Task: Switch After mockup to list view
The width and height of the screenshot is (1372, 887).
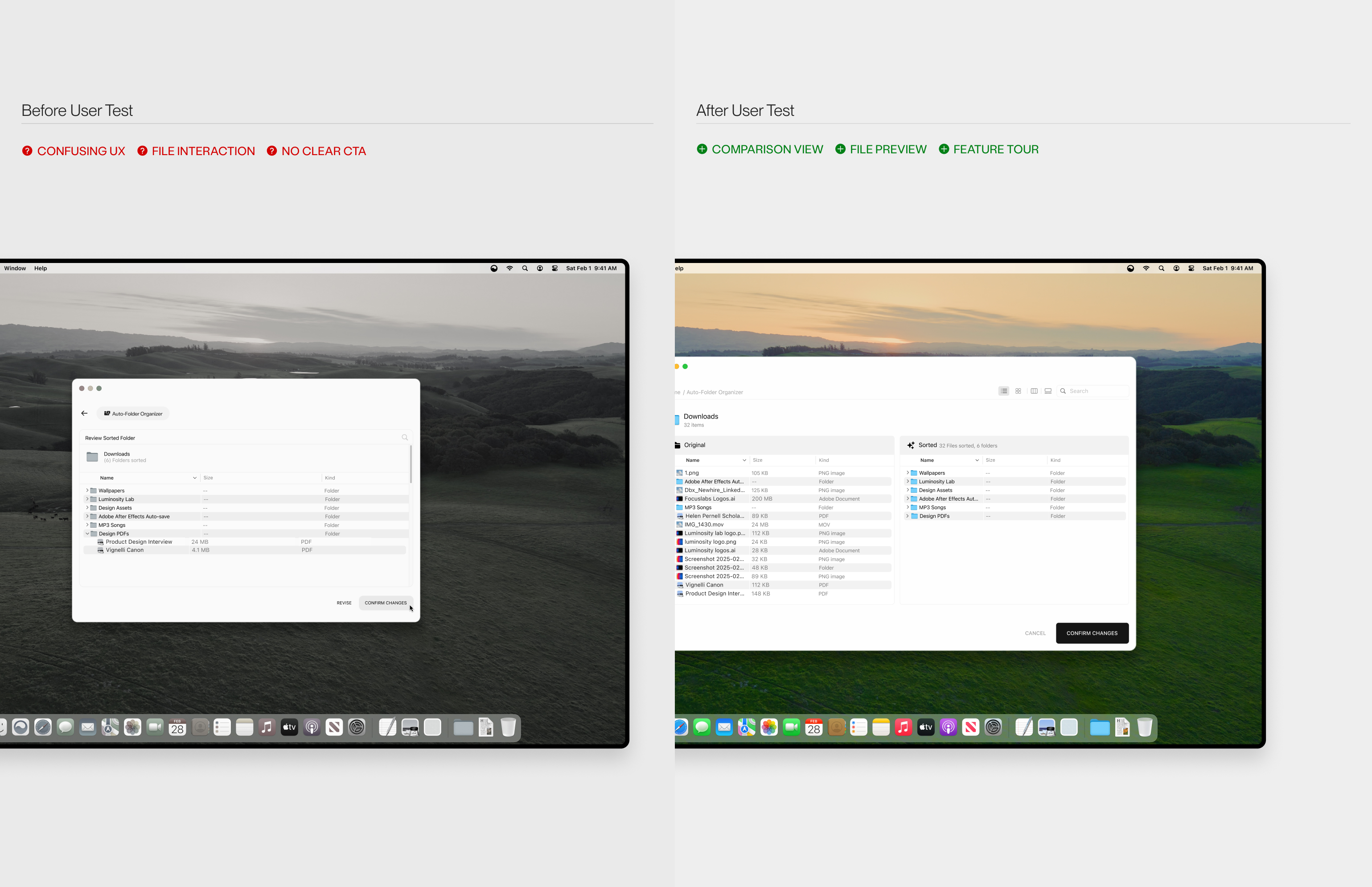Action: pos(1004,391)
